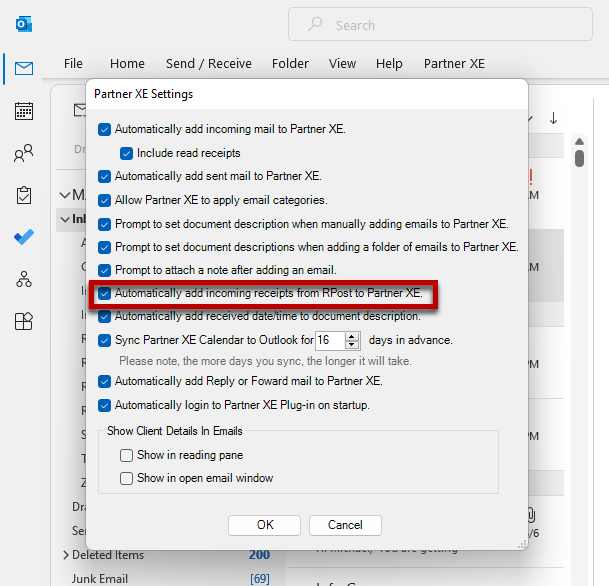Viewport: 609px width, 586px height.
Task: Open the Partner XE menu tab
Action: [454, 63]
